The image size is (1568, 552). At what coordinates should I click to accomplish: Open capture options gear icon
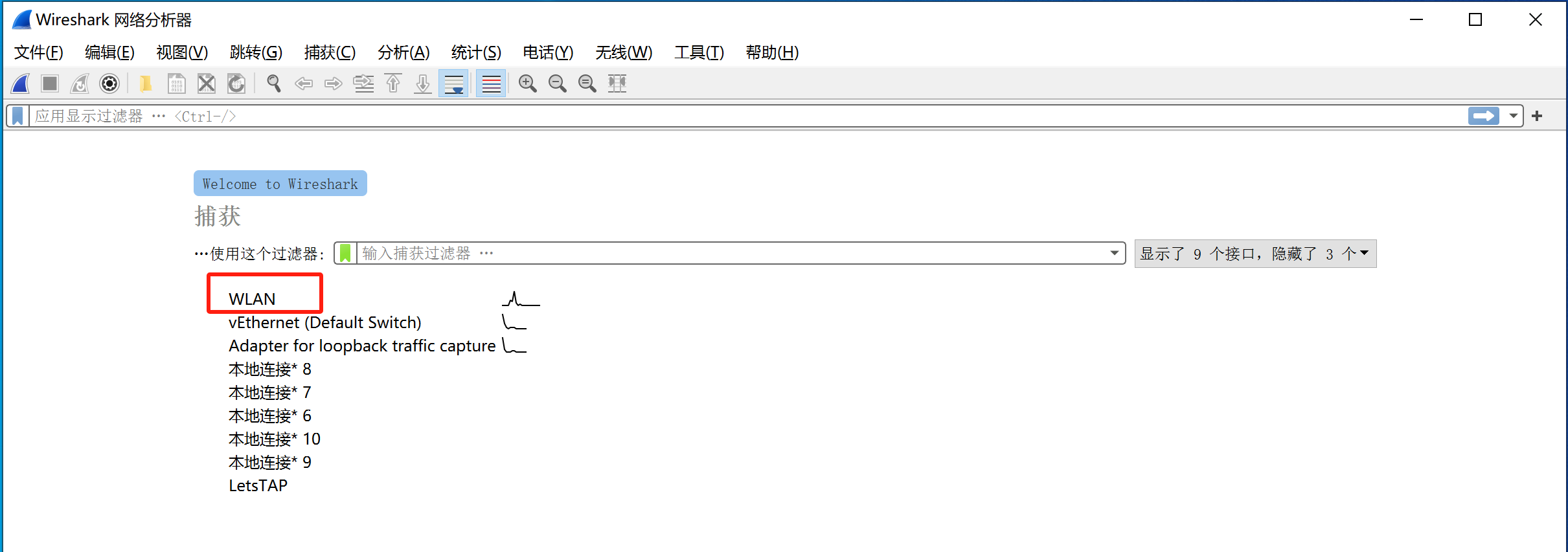pos(109,83)
